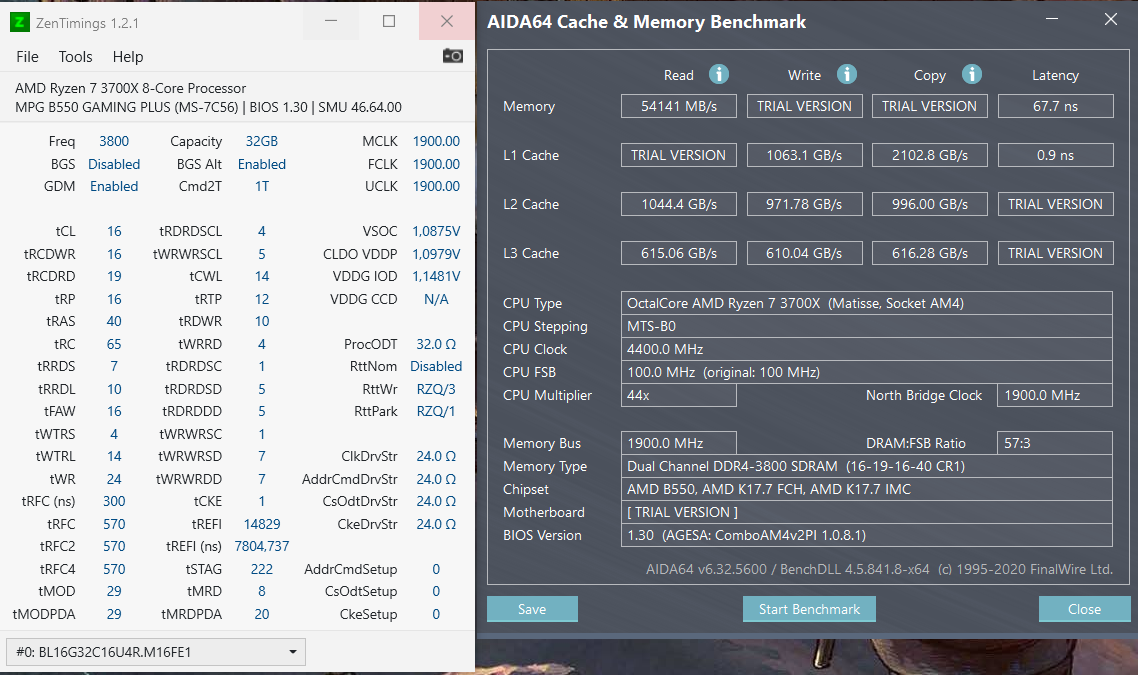
Task: Click the Memory Bus 1900.0 MHz field
Action: pos(679,443)
